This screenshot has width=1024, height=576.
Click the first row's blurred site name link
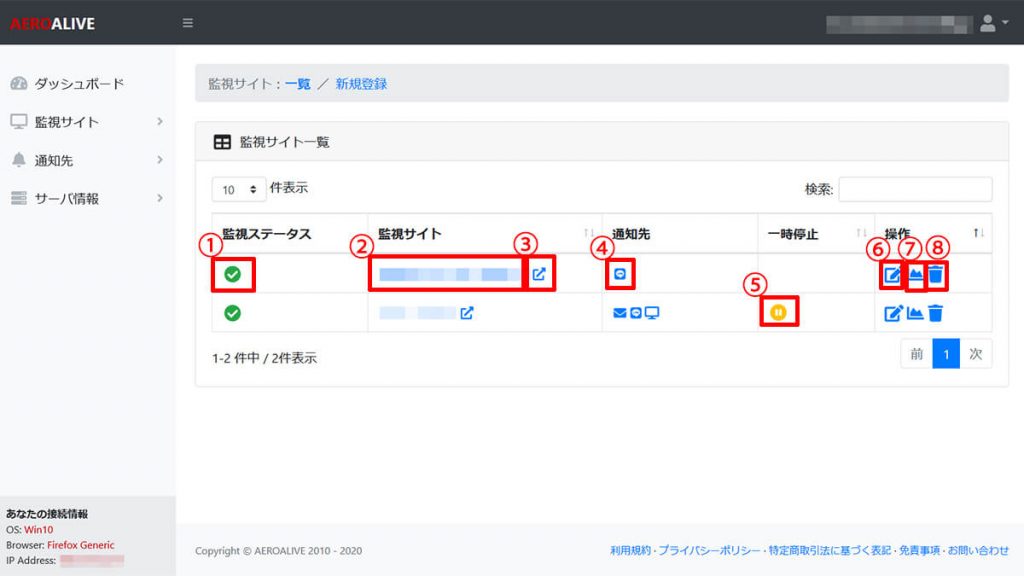click(449, 274)
